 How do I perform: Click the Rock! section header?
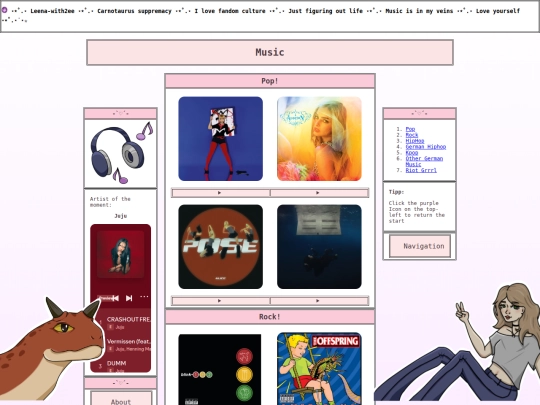270,317
